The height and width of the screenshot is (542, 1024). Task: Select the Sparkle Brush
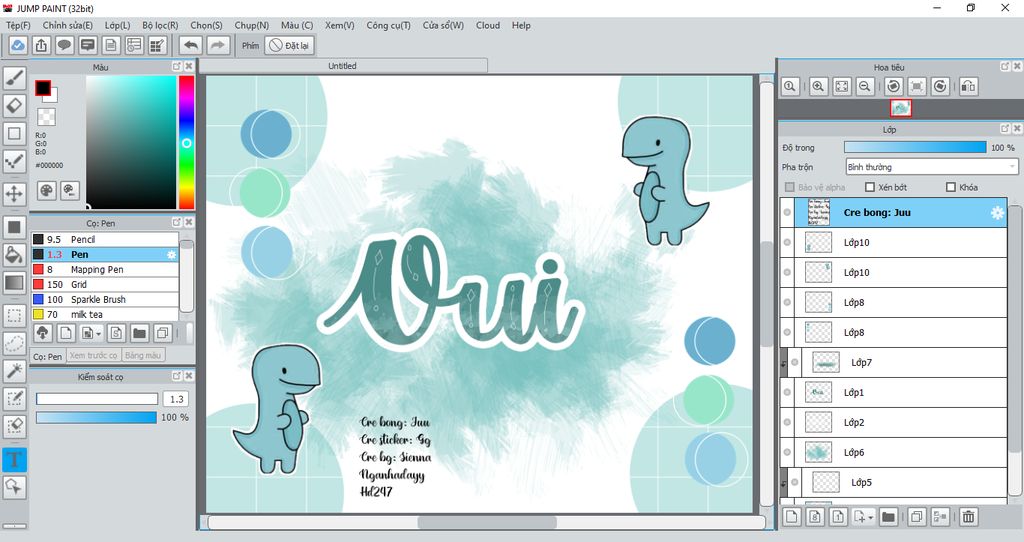pos(104,300)
